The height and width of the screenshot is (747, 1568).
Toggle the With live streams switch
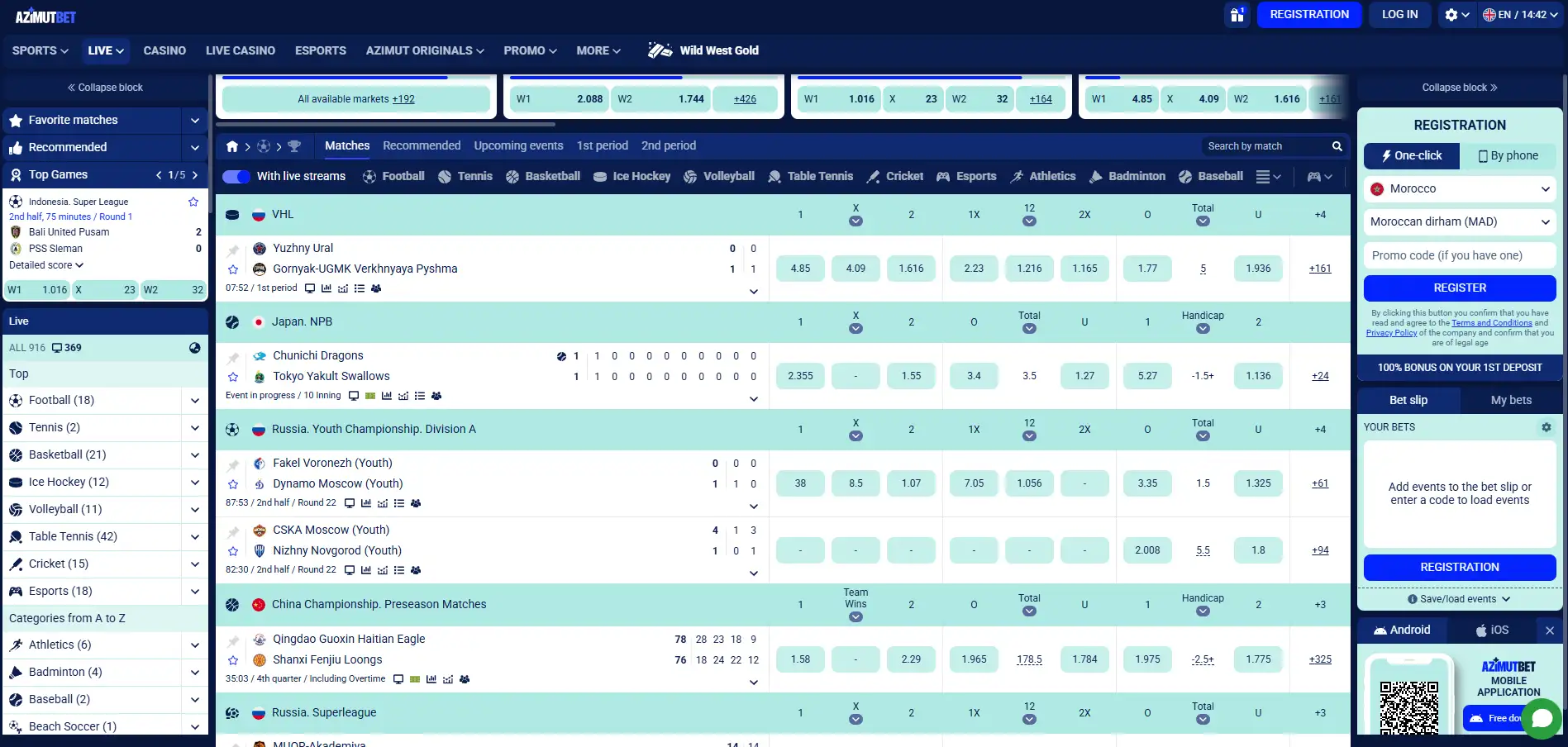coord(236,176)
